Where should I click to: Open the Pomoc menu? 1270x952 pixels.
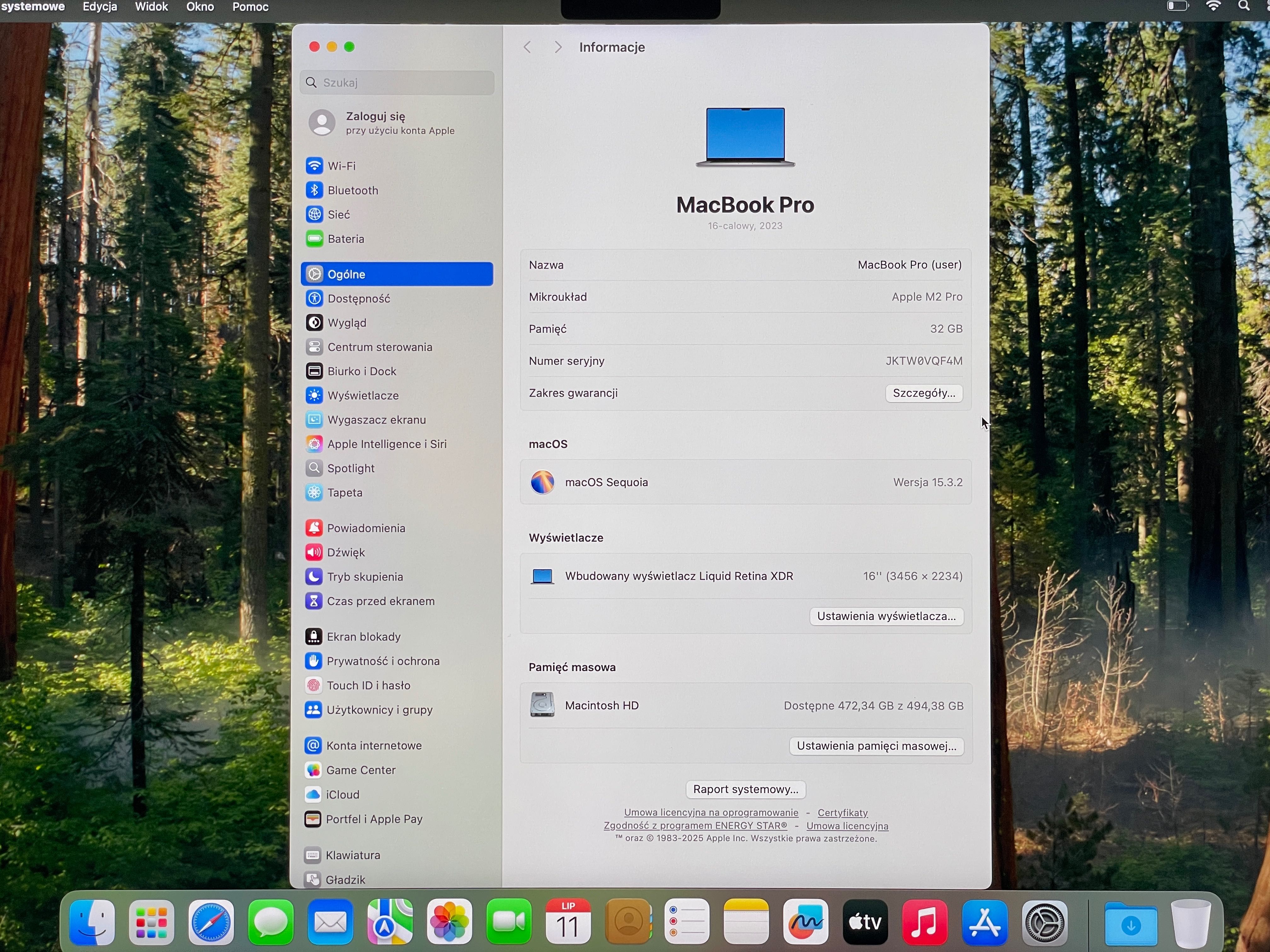tap(250, 7)
